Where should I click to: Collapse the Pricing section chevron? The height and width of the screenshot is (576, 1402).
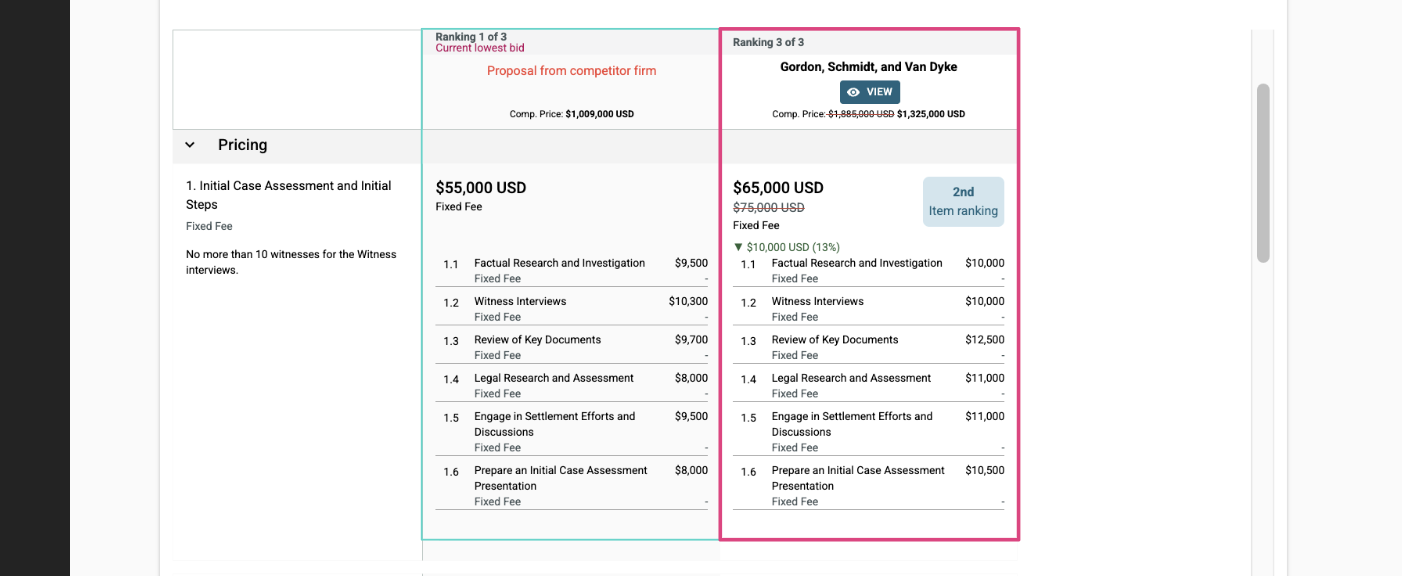click(x=190, y=145)
